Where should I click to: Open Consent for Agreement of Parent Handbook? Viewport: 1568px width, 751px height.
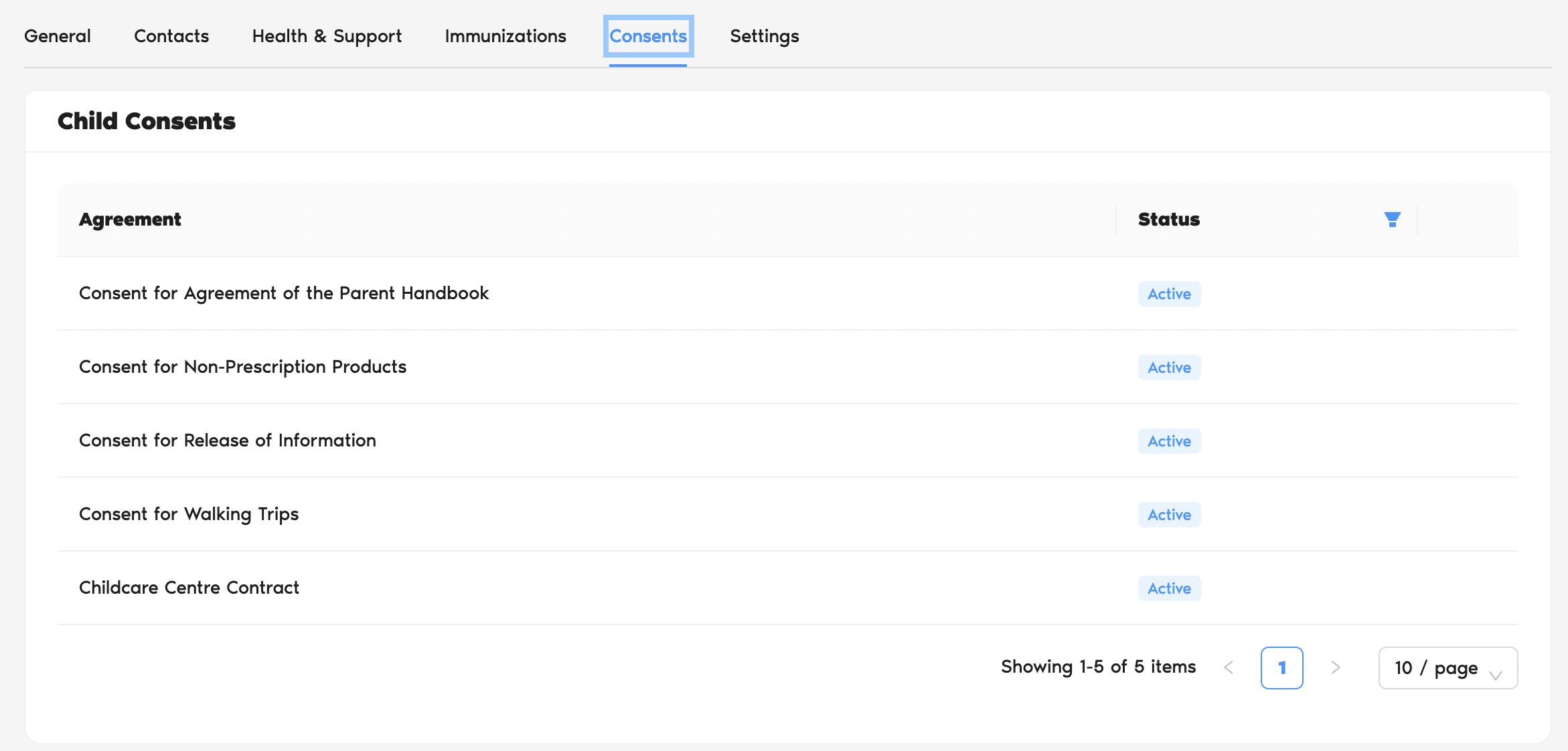[x=284, y=293]
